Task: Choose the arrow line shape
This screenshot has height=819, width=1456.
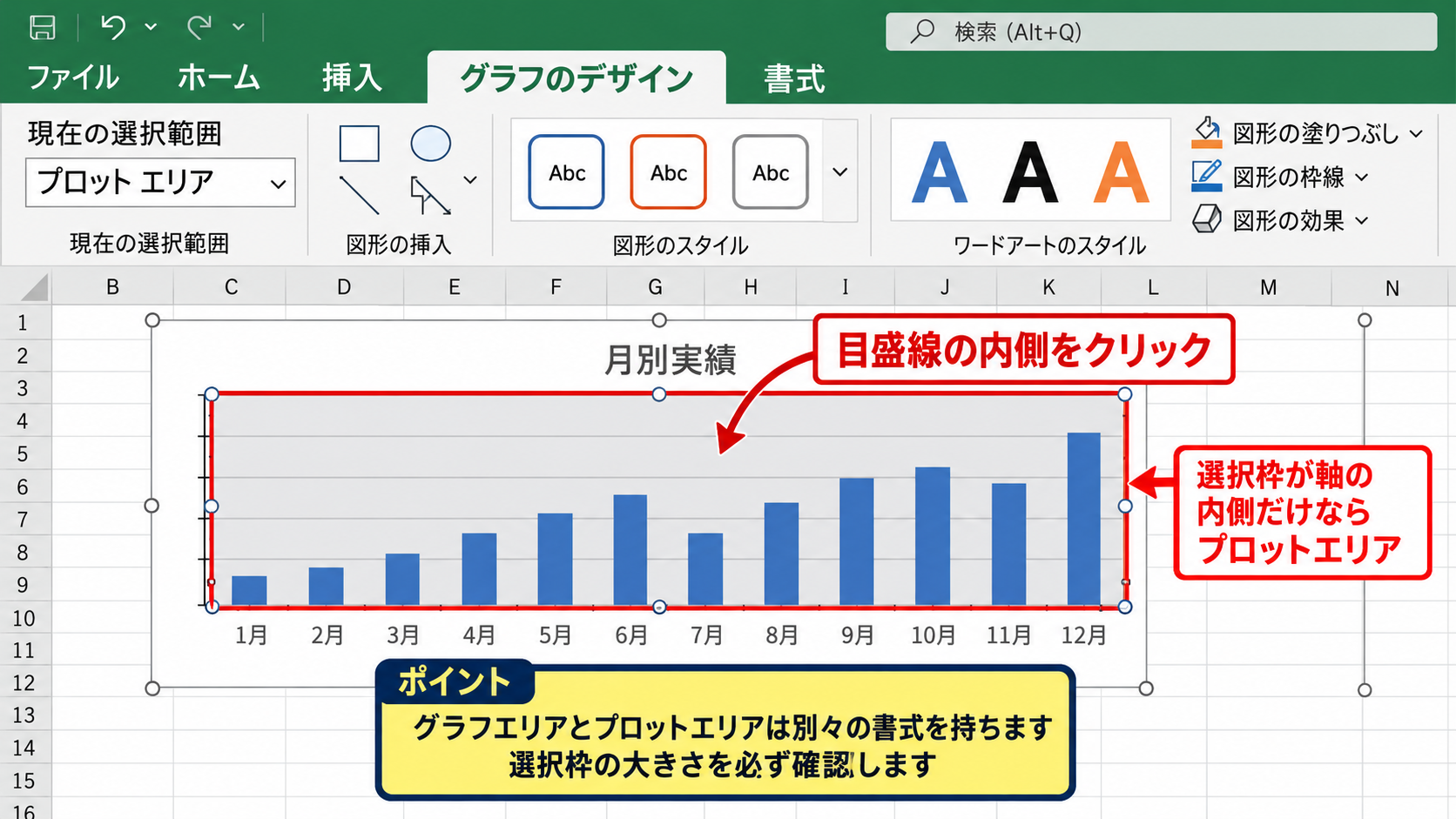Action: [x=429, y=195]
